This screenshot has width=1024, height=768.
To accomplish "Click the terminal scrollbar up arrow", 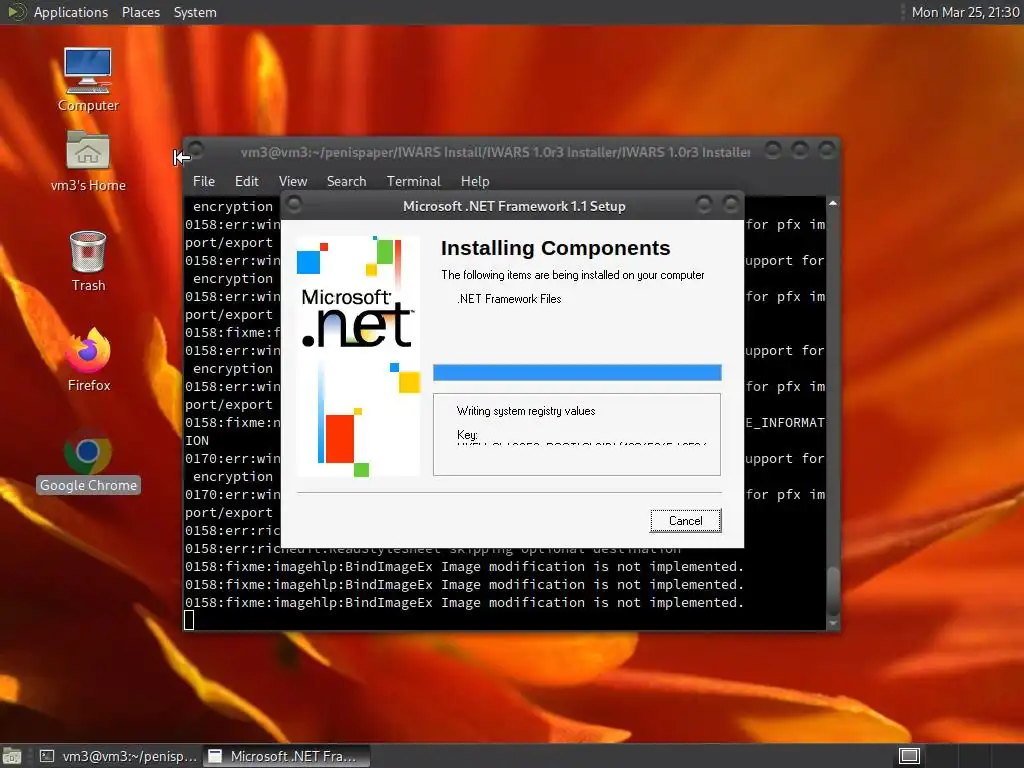I will (833, 204).
